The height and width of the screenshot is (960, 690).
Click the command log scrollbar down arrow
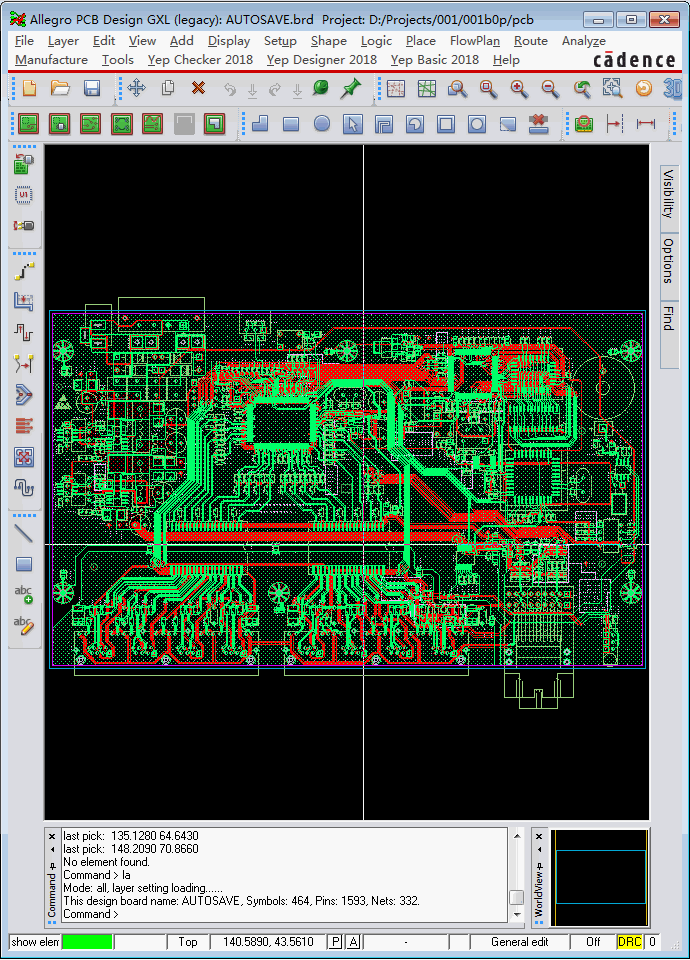[517, 914]
